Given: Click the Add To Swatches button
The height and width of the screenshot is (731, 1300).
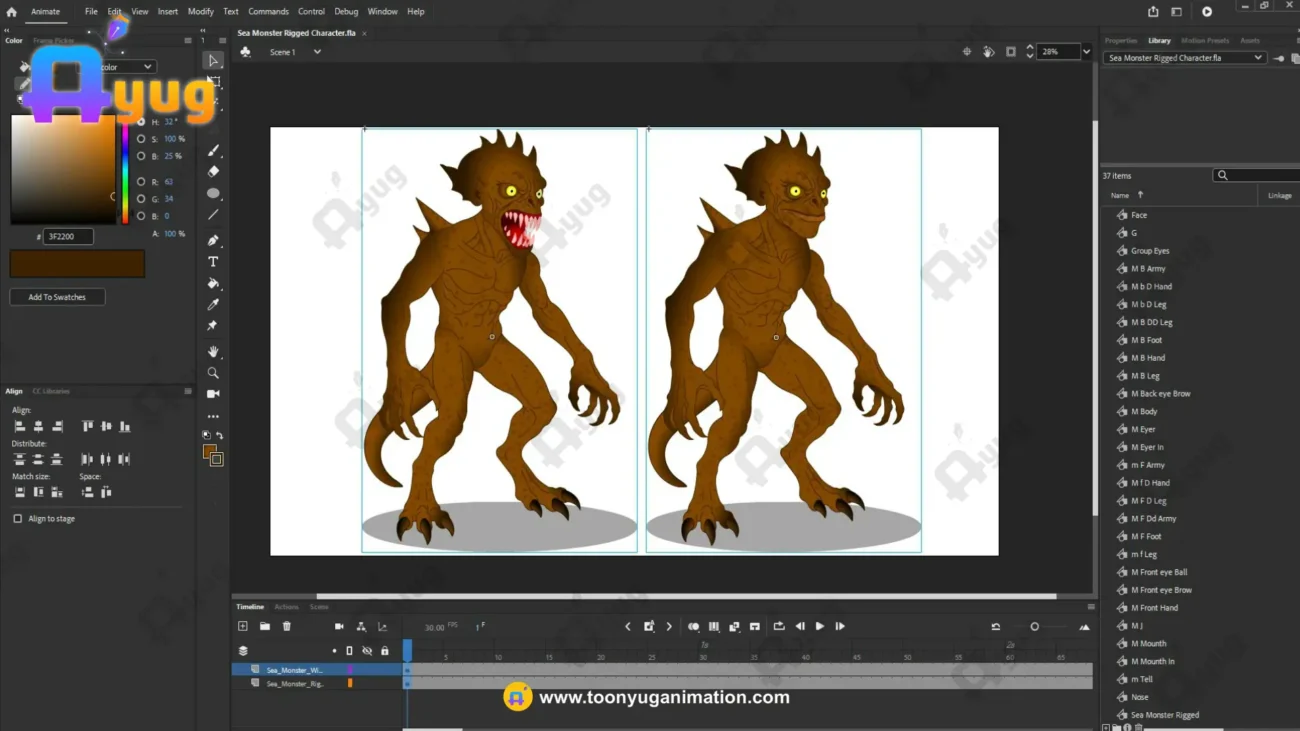Looking at the screenshot, I should pos(57,297).
